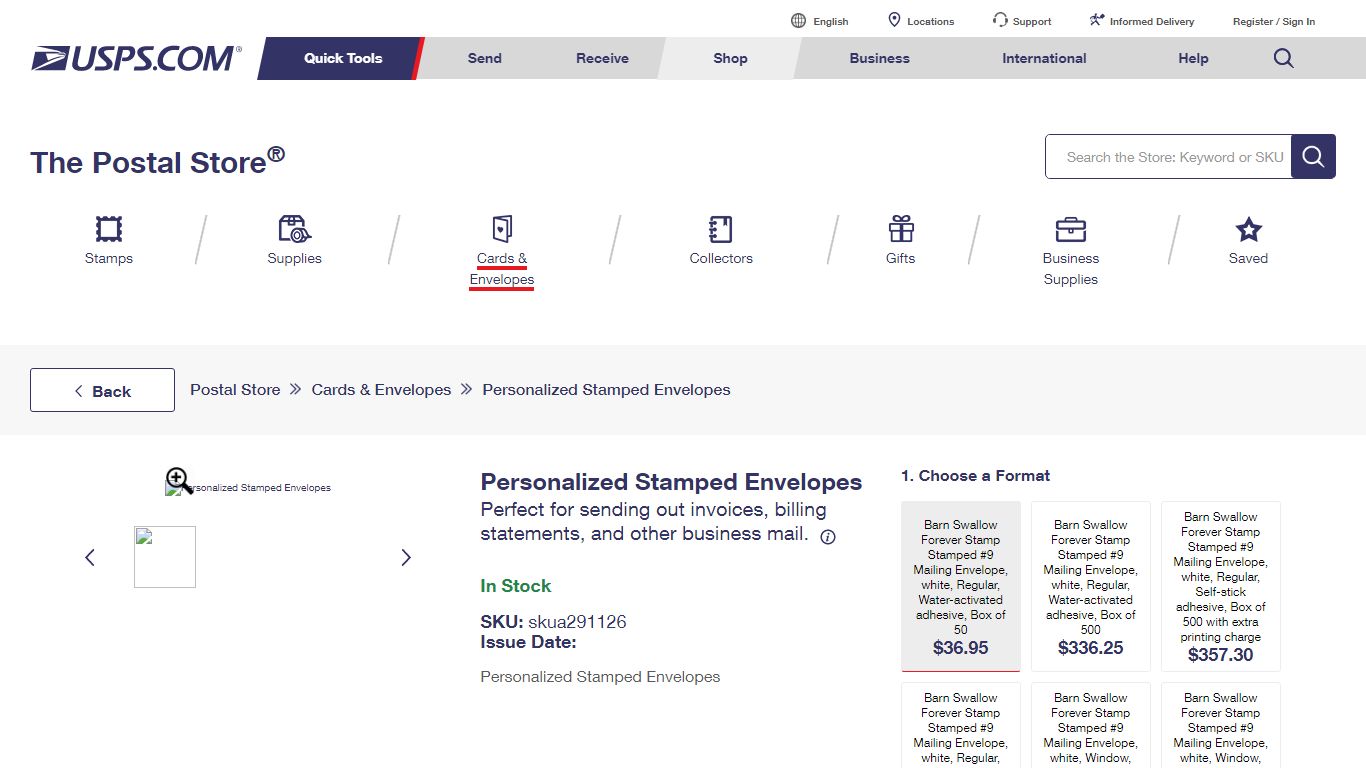Click the USPS.COM logo

[136, 58]
